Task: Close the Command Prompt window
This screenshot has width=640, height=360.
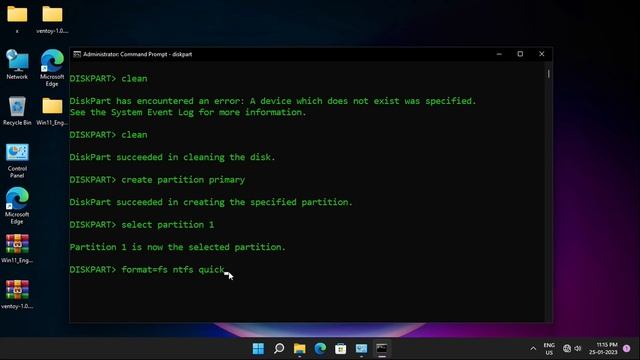Action: (542, 54)
